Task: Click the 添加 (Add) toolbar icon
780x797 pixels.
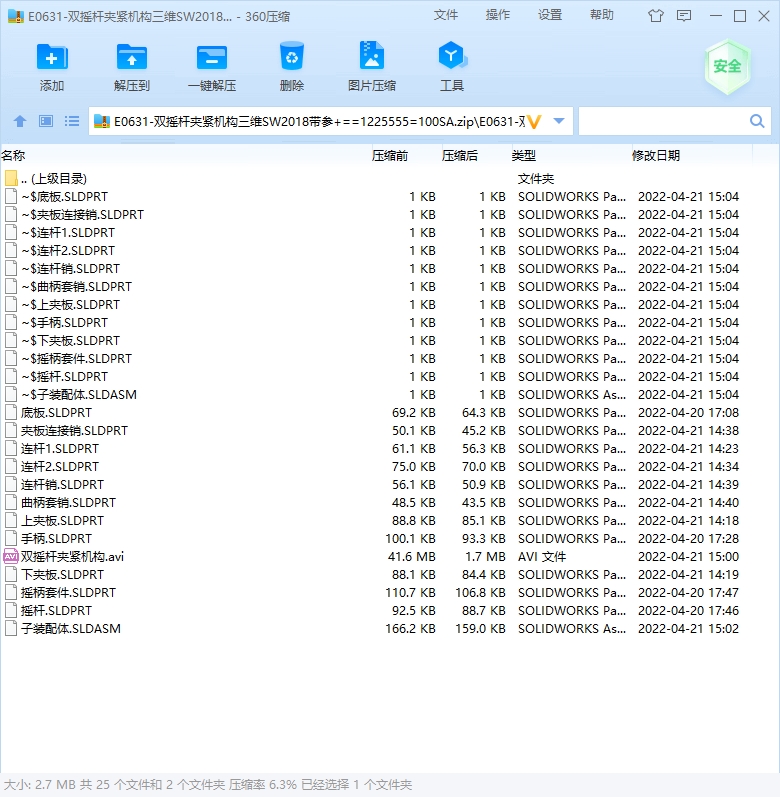Action: [x=52, y=57]
